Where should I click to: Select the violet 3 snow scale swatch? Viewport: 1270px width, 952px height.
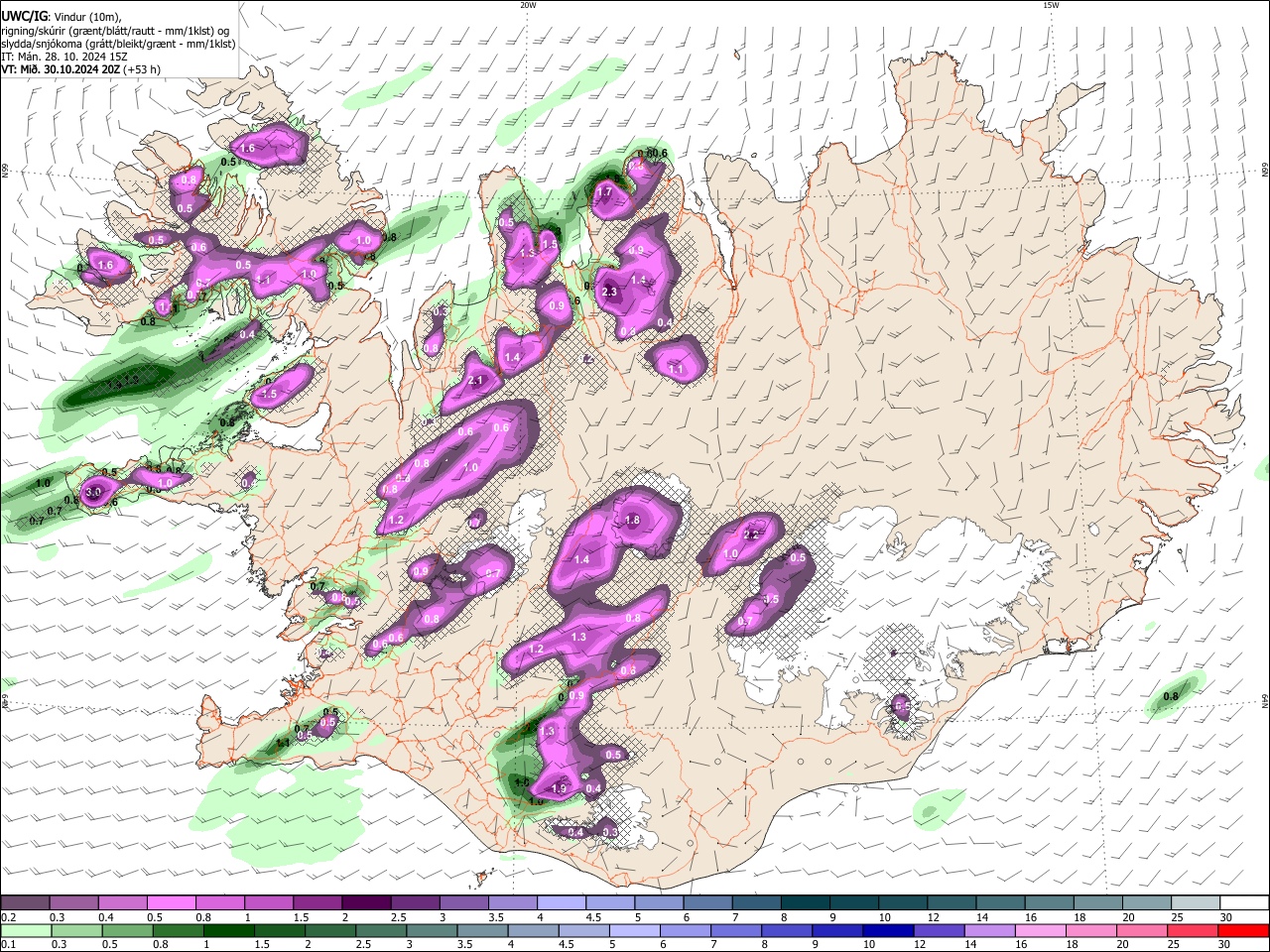(x=464, y=902)
